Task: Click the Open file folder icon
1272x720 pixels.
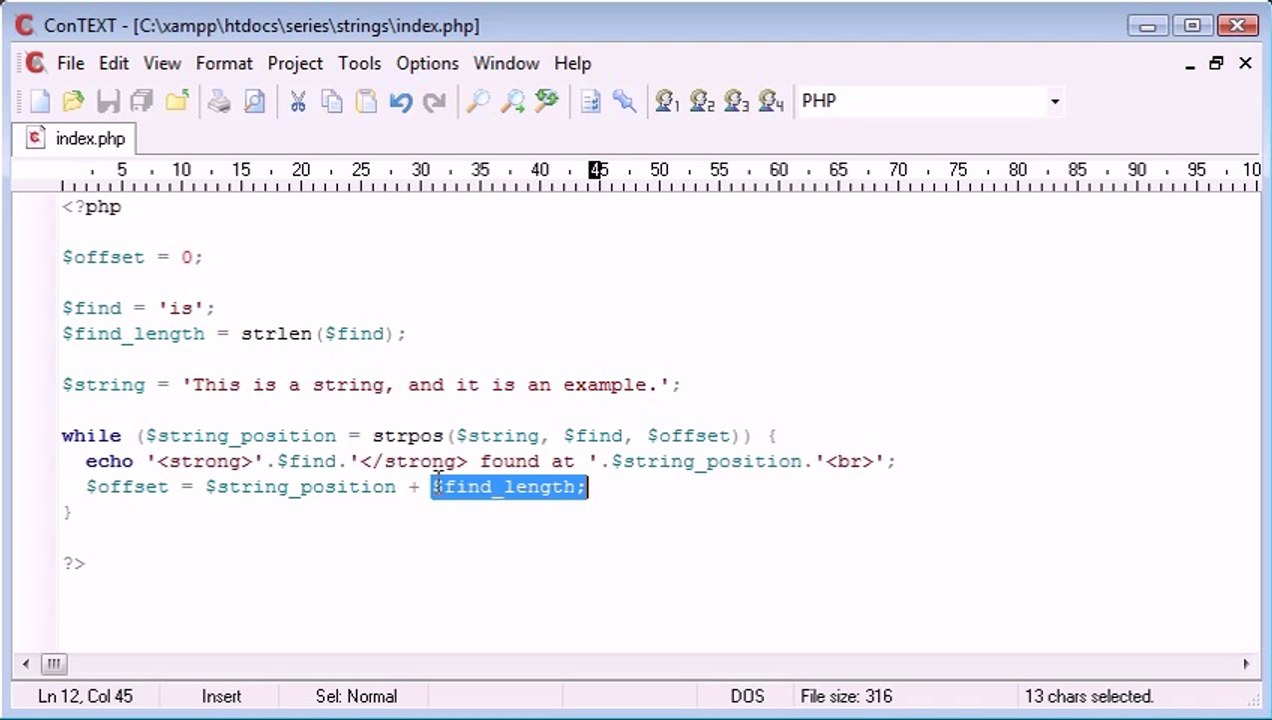Action: pyautogui.click(x=73, y=101)
